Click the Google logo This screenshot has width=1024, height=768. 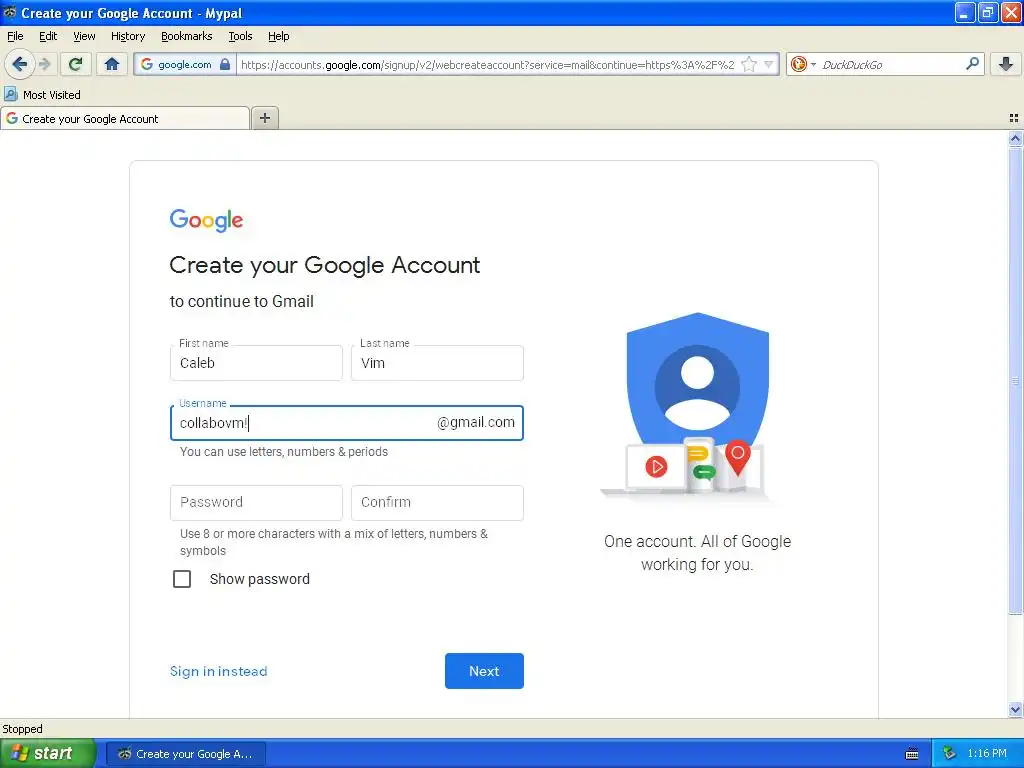(x=206, y=220)
